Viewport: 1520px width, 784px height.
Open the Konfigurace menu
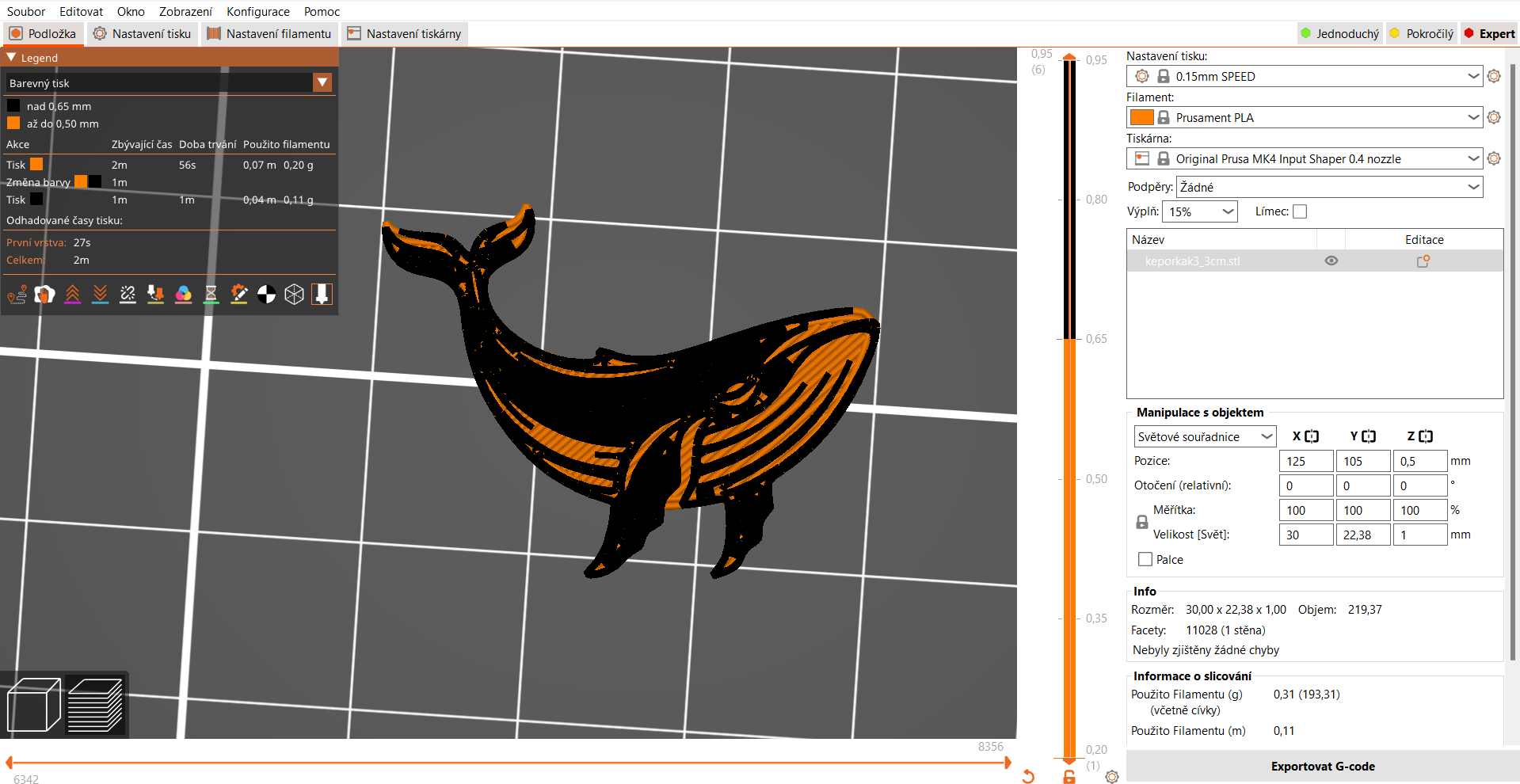258,11
